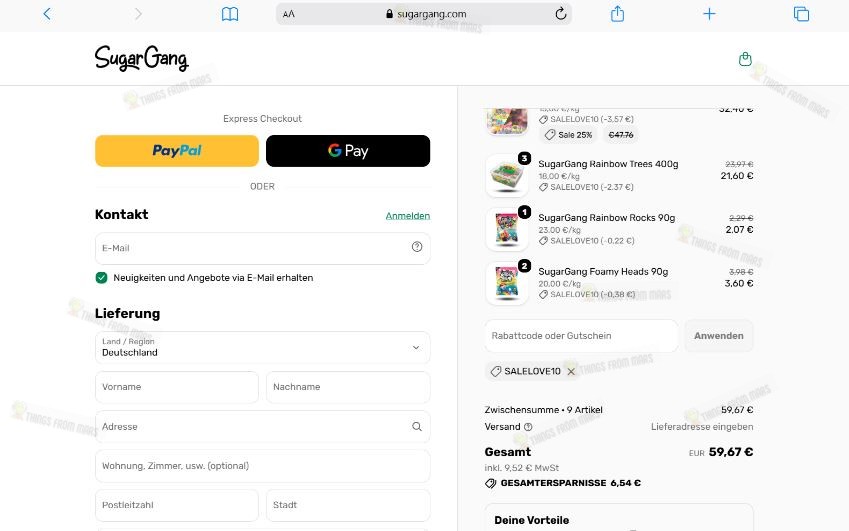Screen dimensions: 849x531
Task: Open a new tab with plus icon
Action: [709, 14]
